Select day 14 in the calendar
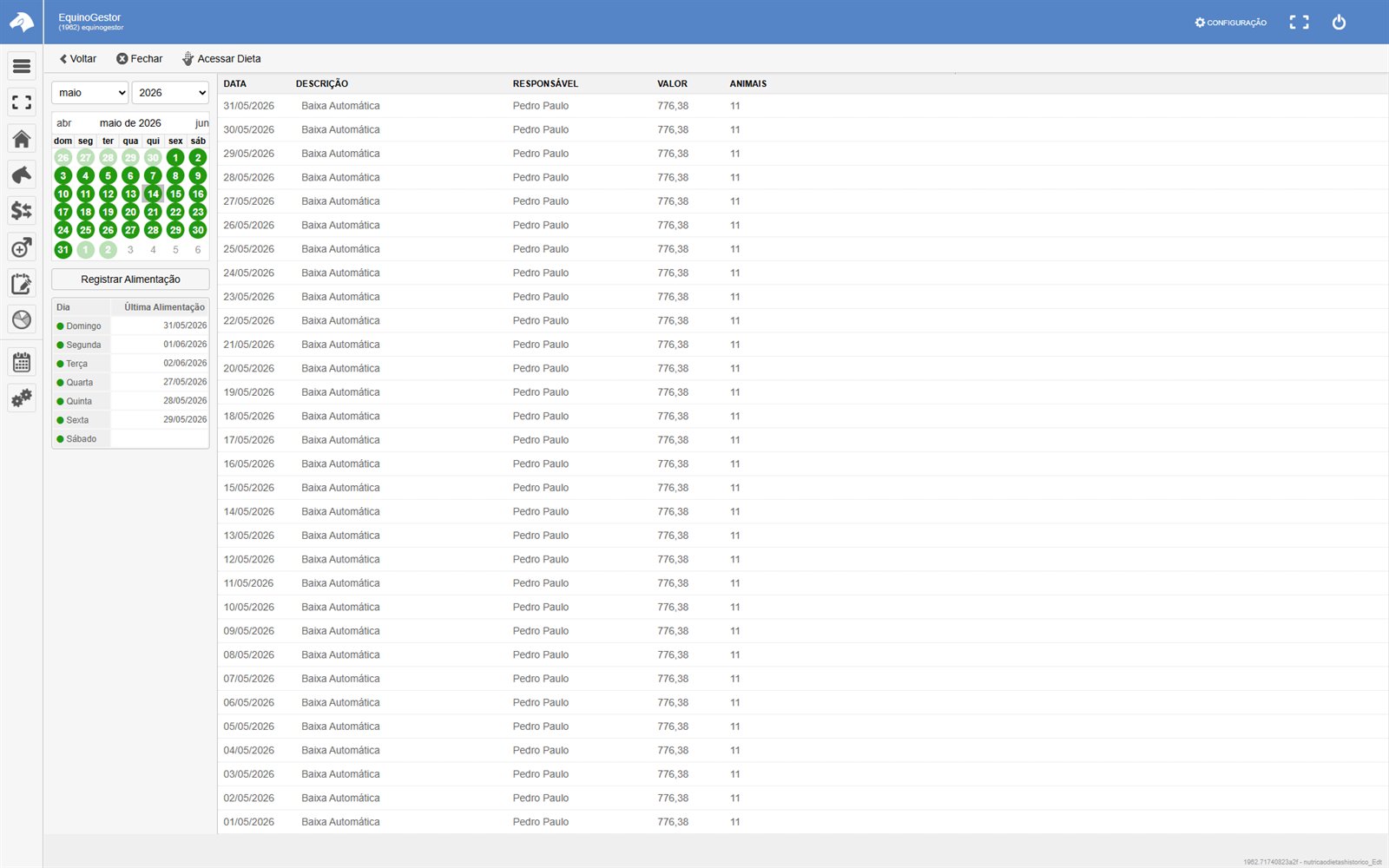 point(153,194)
